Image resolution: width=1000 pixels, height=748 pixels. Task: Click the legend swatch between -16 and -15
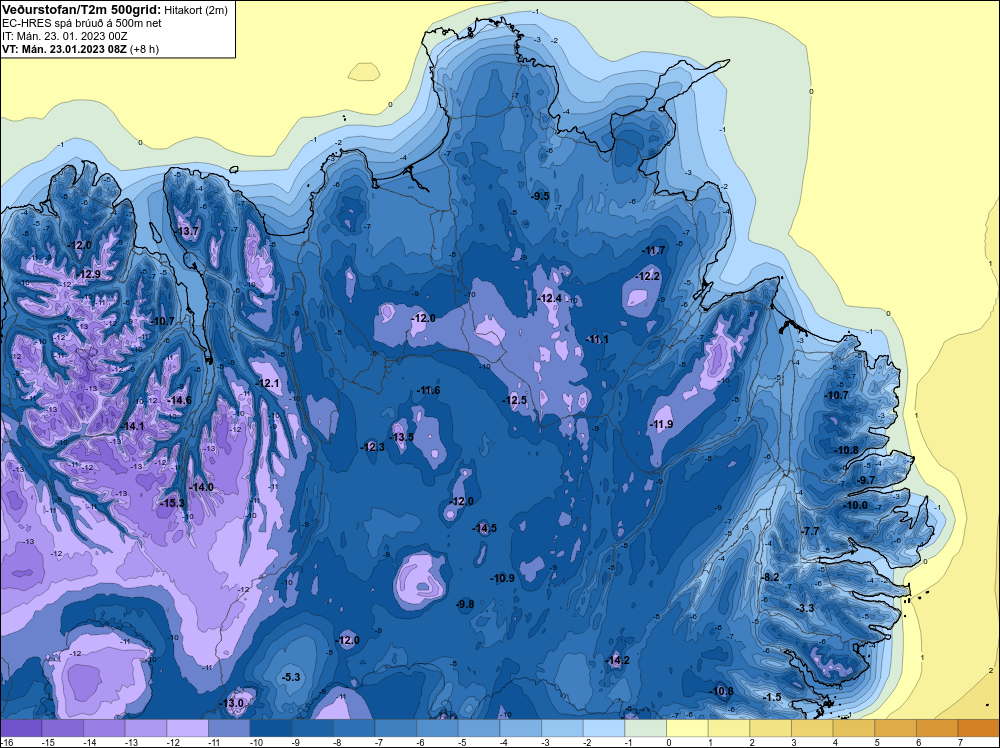coord(21,728)
